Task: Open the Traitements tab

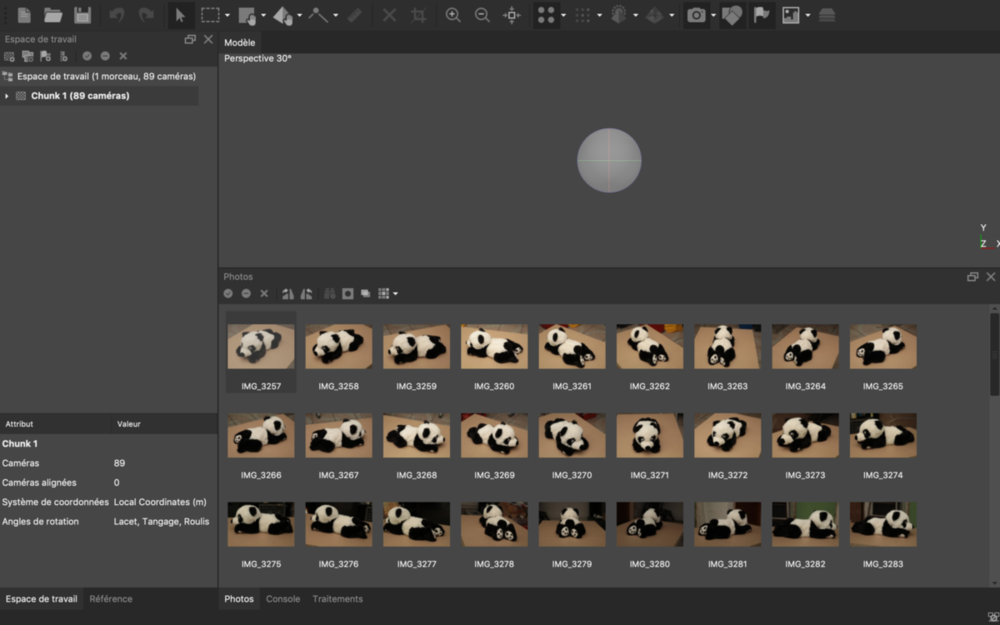Action: [x=337, y=599]
